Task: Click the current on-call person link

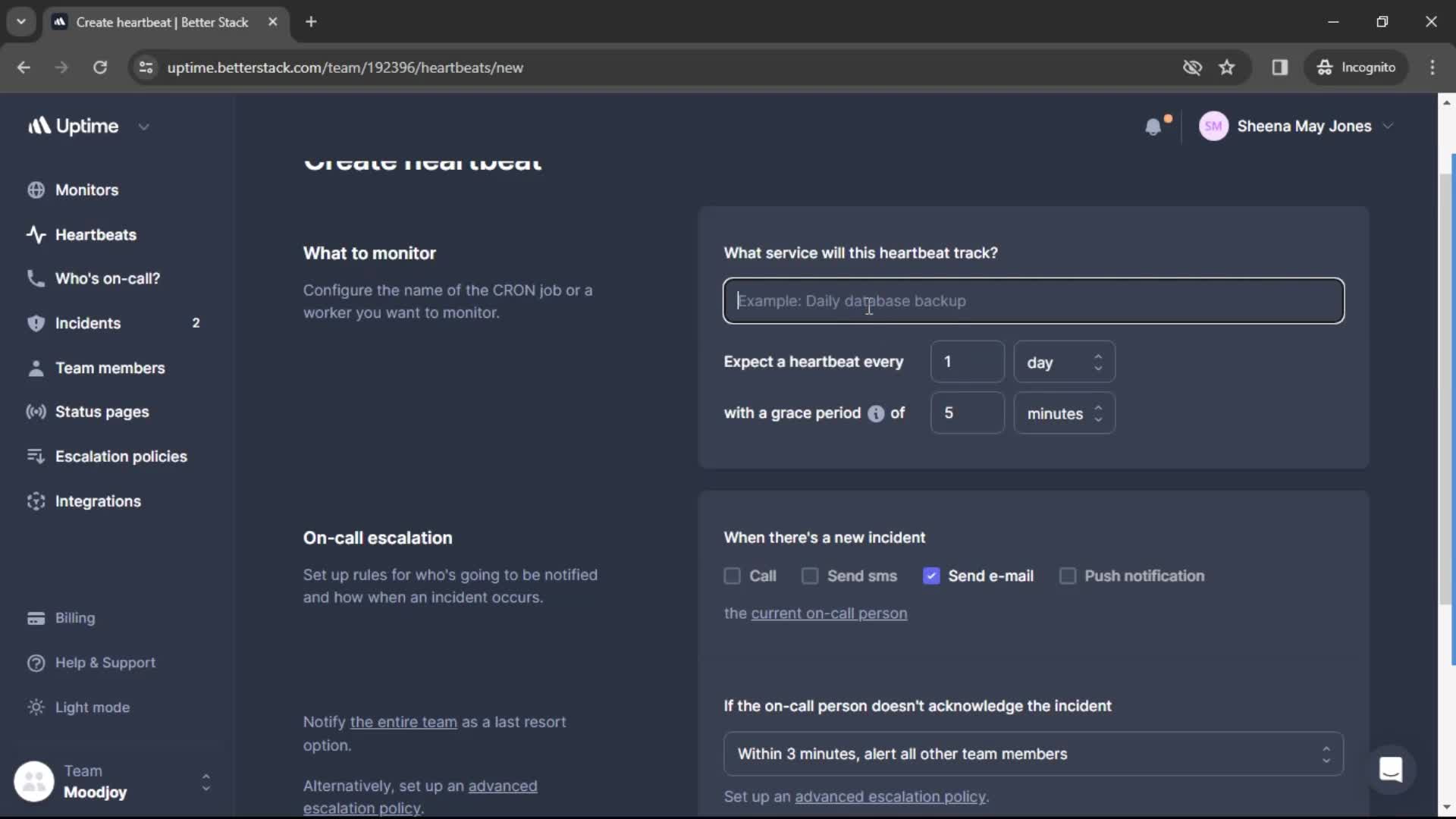Action: (829, 612)
